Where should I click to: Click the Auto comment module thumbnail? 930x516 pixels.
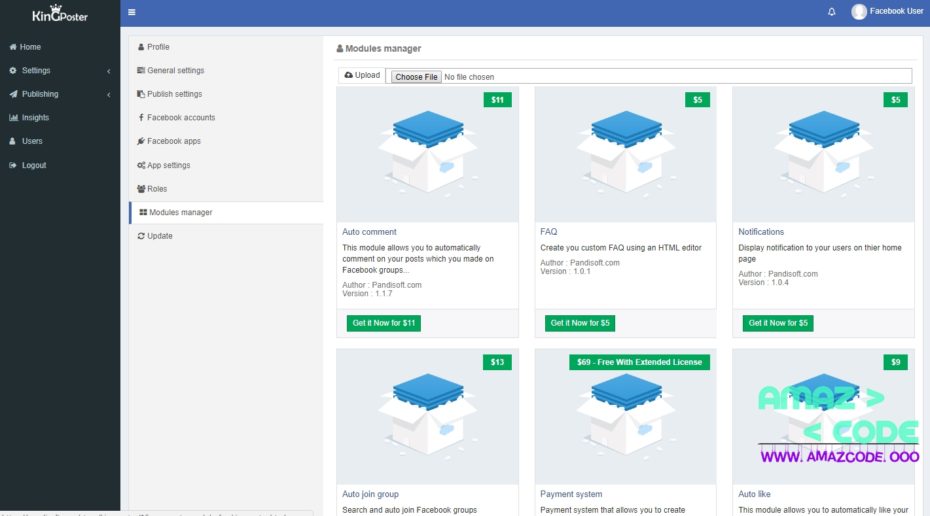click(x=428, y=155)
